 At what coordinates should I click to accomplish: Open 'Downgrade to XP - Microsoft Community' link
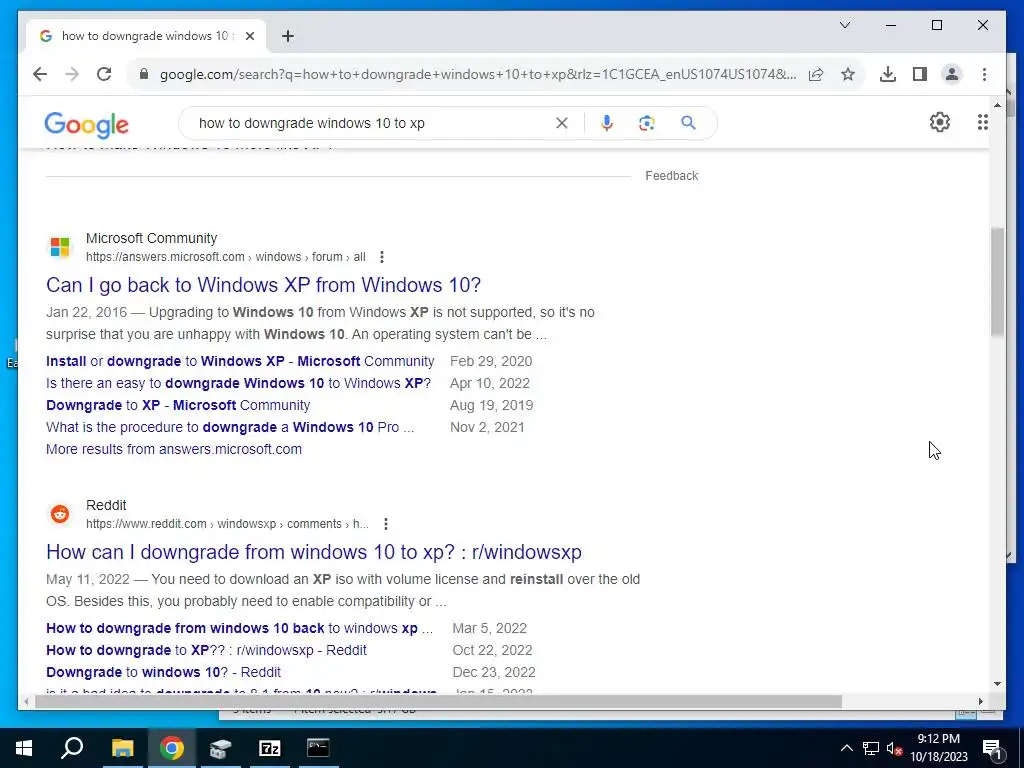[178, 405]
